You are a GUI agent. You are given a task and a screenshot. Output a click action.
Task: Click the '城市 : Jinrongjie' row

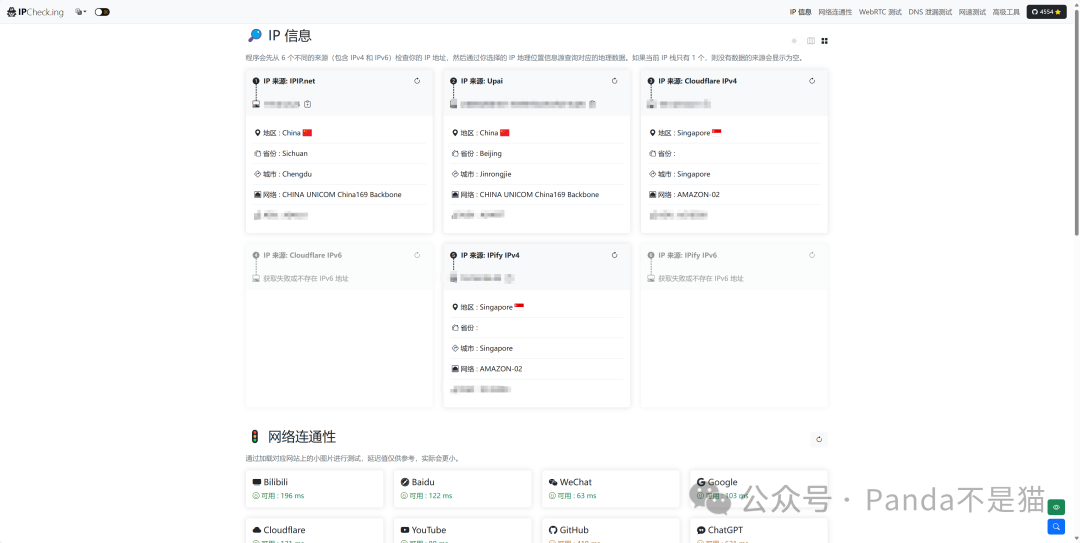[x=537, y=174]
